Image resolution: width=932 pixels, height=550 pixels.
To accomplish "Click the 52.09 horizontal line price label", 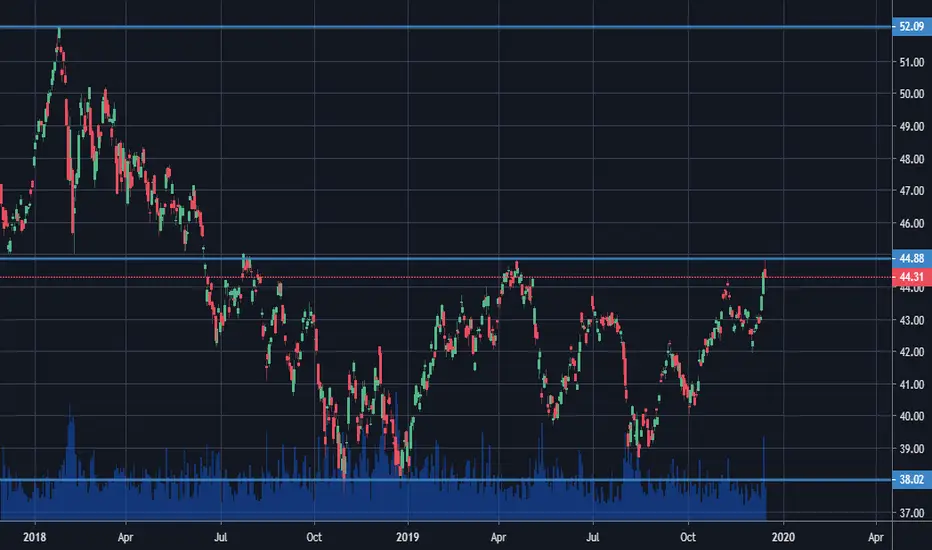I will click(912, 27).
